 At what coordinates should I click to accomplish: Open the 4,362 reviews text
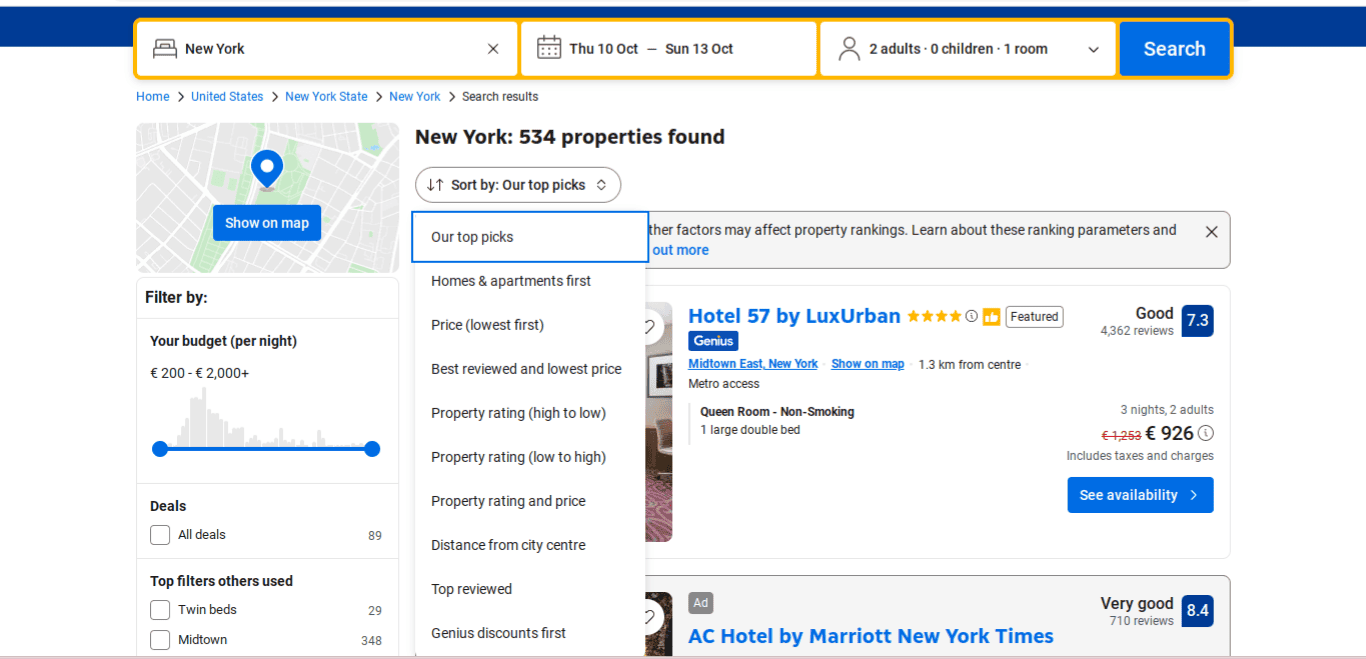pos(1137,331)
